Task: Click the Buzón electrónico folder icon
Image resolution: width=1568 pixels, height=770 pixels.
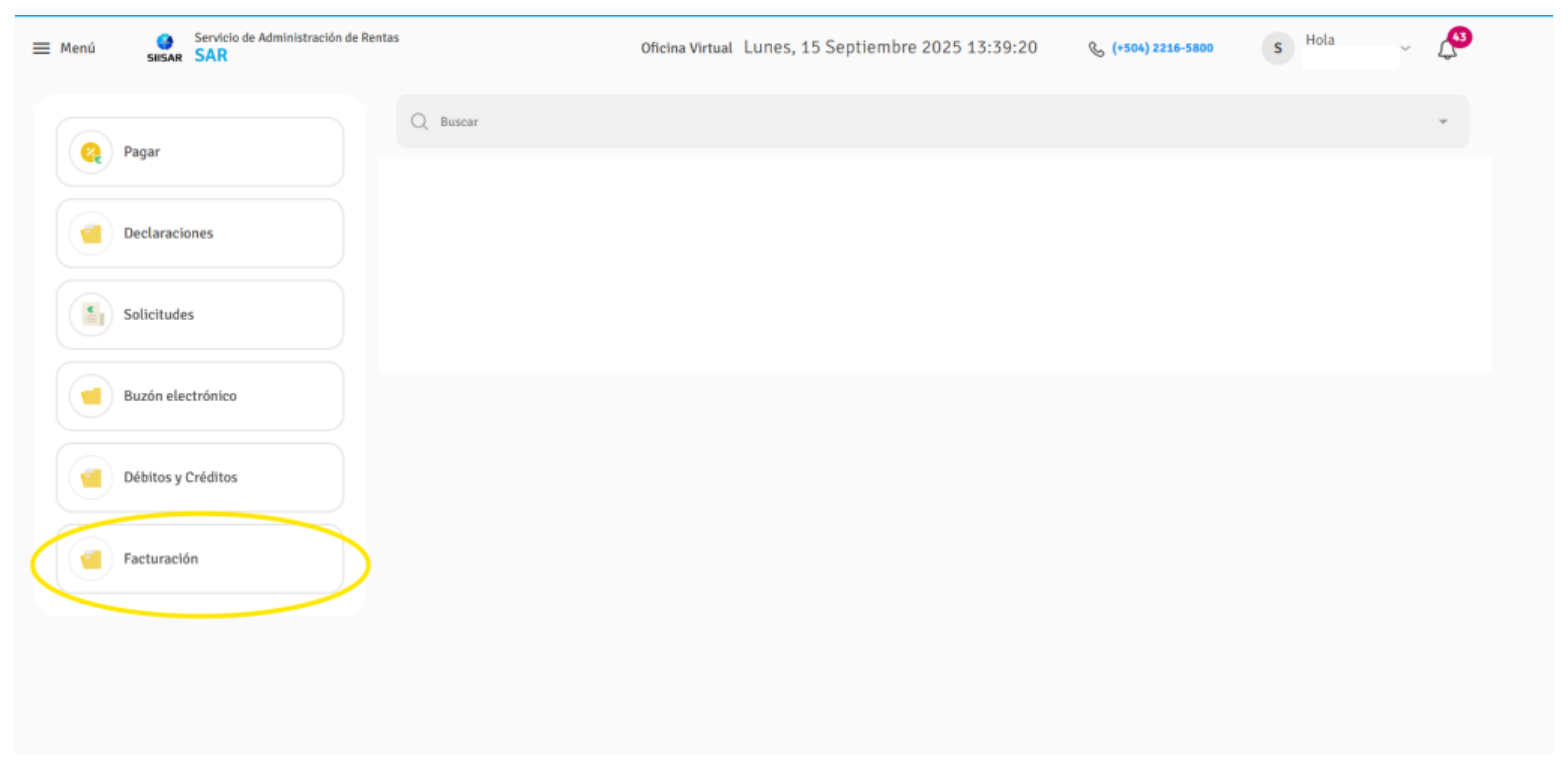Action: point(91,396)
